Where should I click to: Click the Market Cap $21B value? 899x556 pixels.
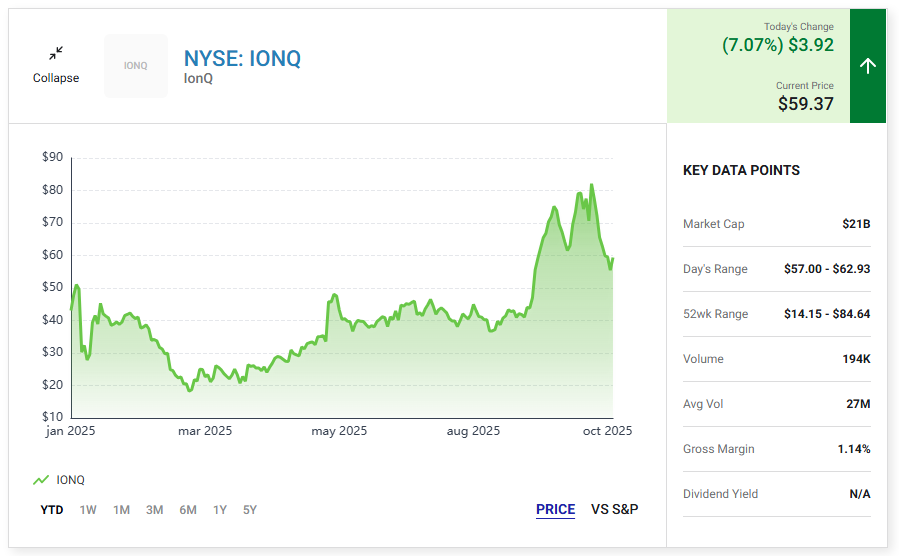(x=856, y=224)
